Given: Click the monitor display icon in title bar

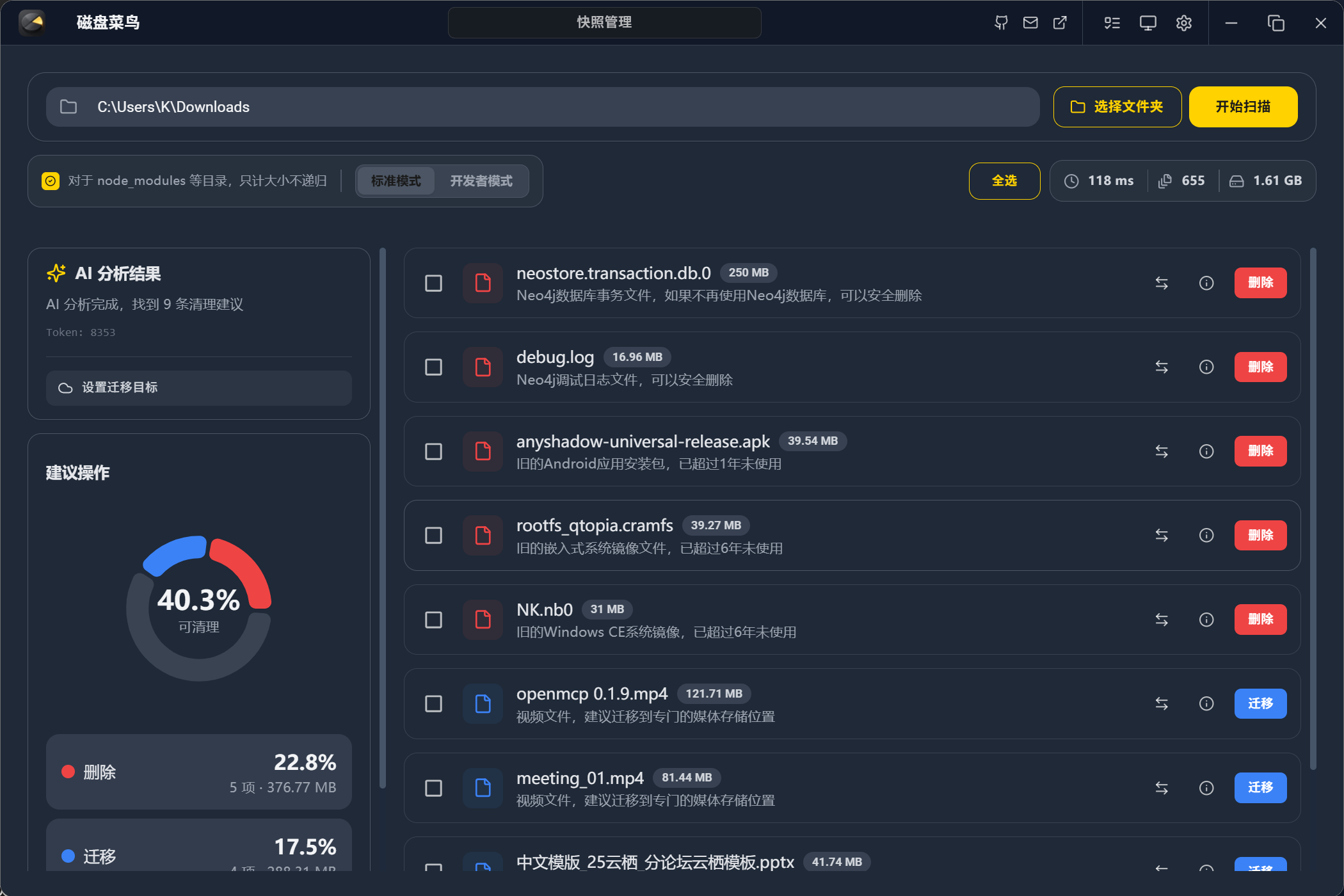Looking at the screenshot, I should 1147,22.
